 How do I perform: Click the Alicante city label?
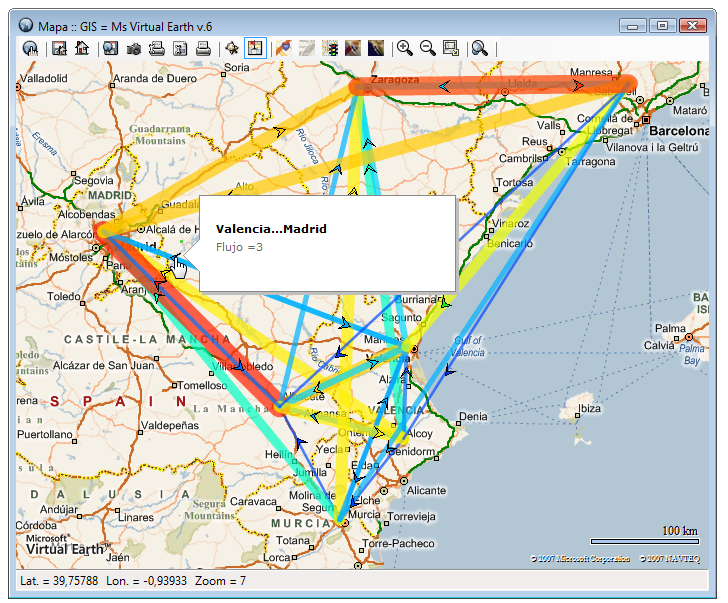pos(426,490)
